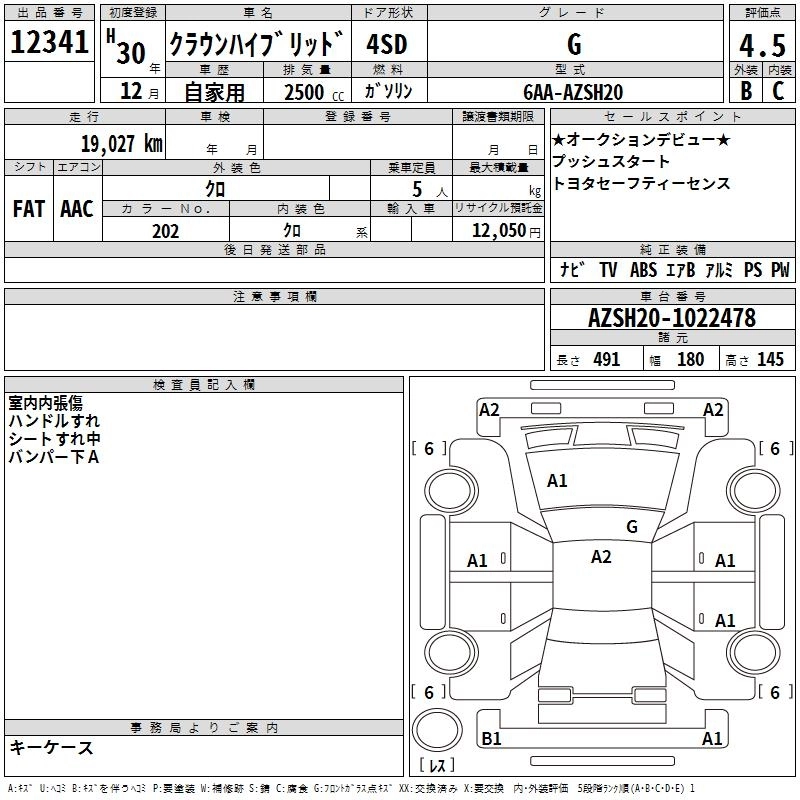Click the 純正装備 header
Image resolution: width=800 pixels, height=800 pixels.
[672, 249]
